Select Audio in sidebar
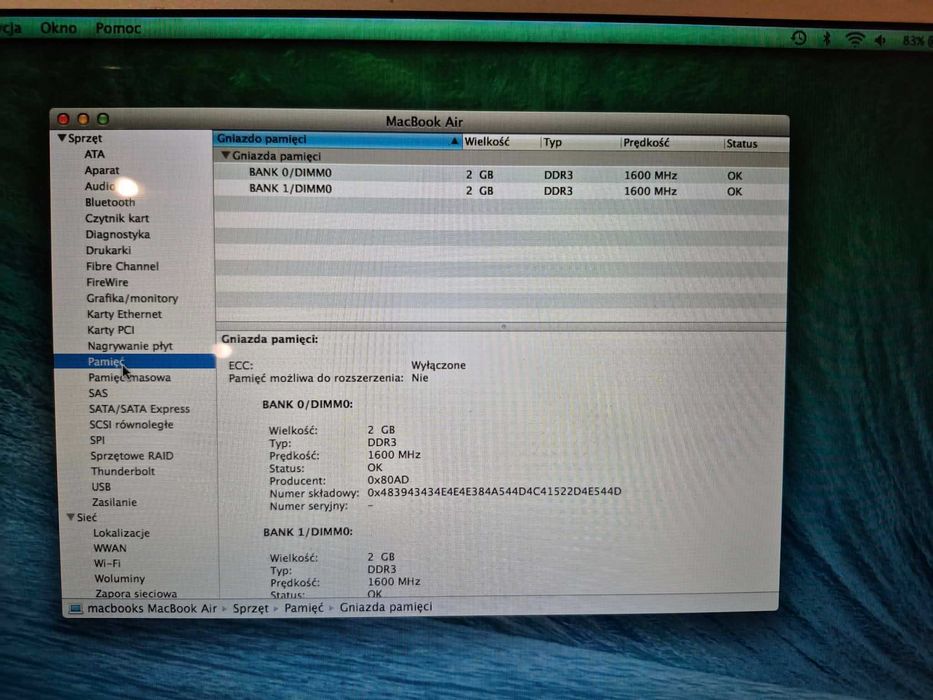This screenshot has height=700, width=933. coord(100,186)
